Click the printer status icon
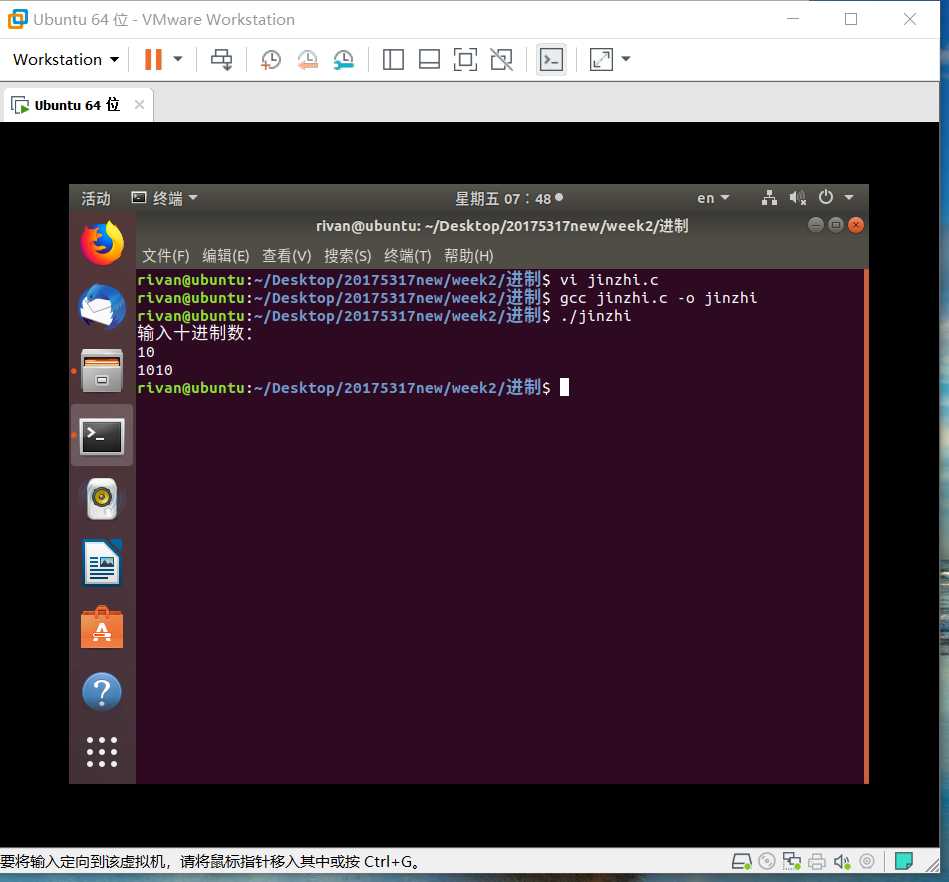 point(816,861)
